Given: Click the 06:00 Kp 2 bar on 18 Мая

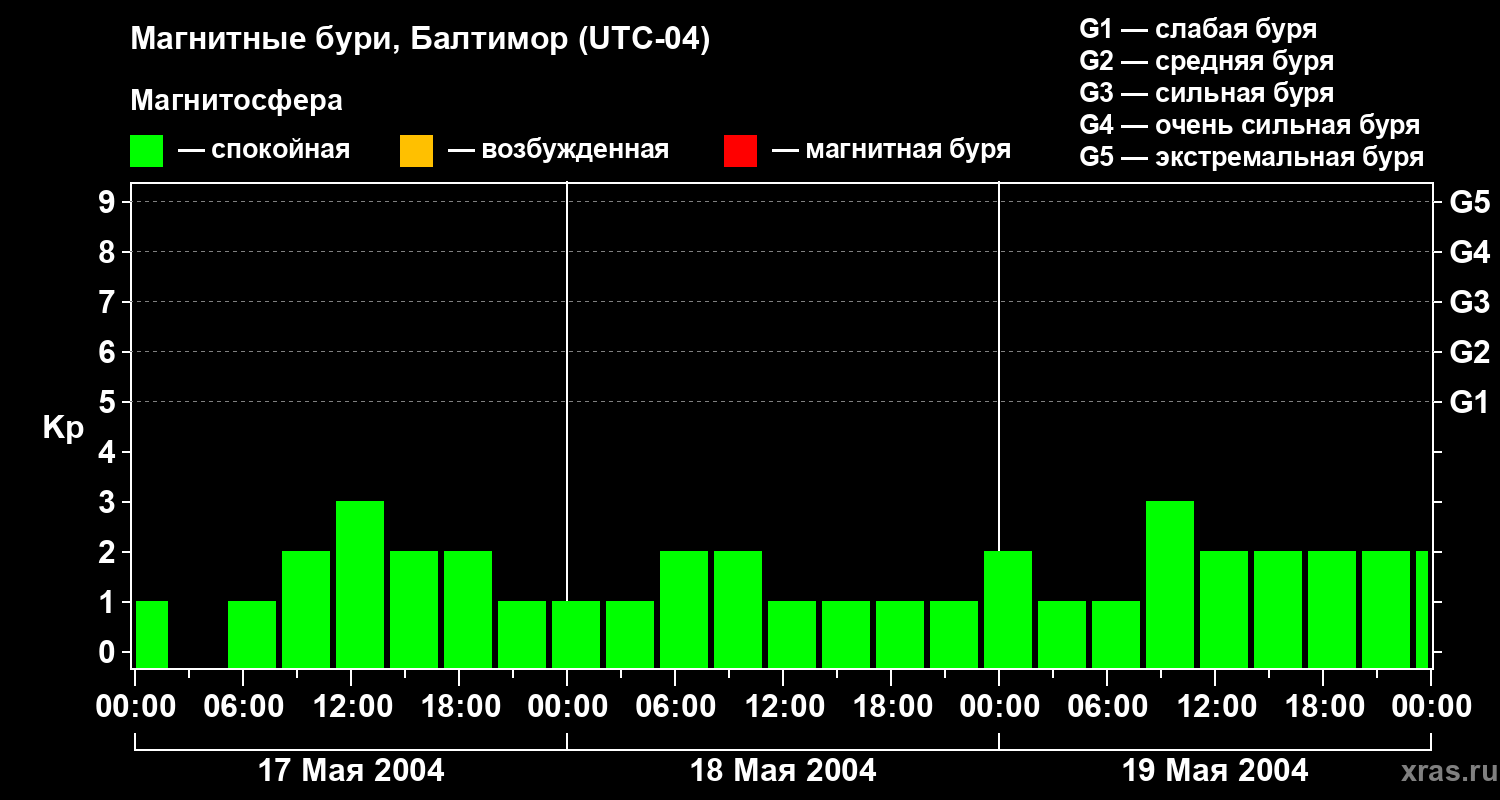Looking at the screenshot, I should coord(684,609).
